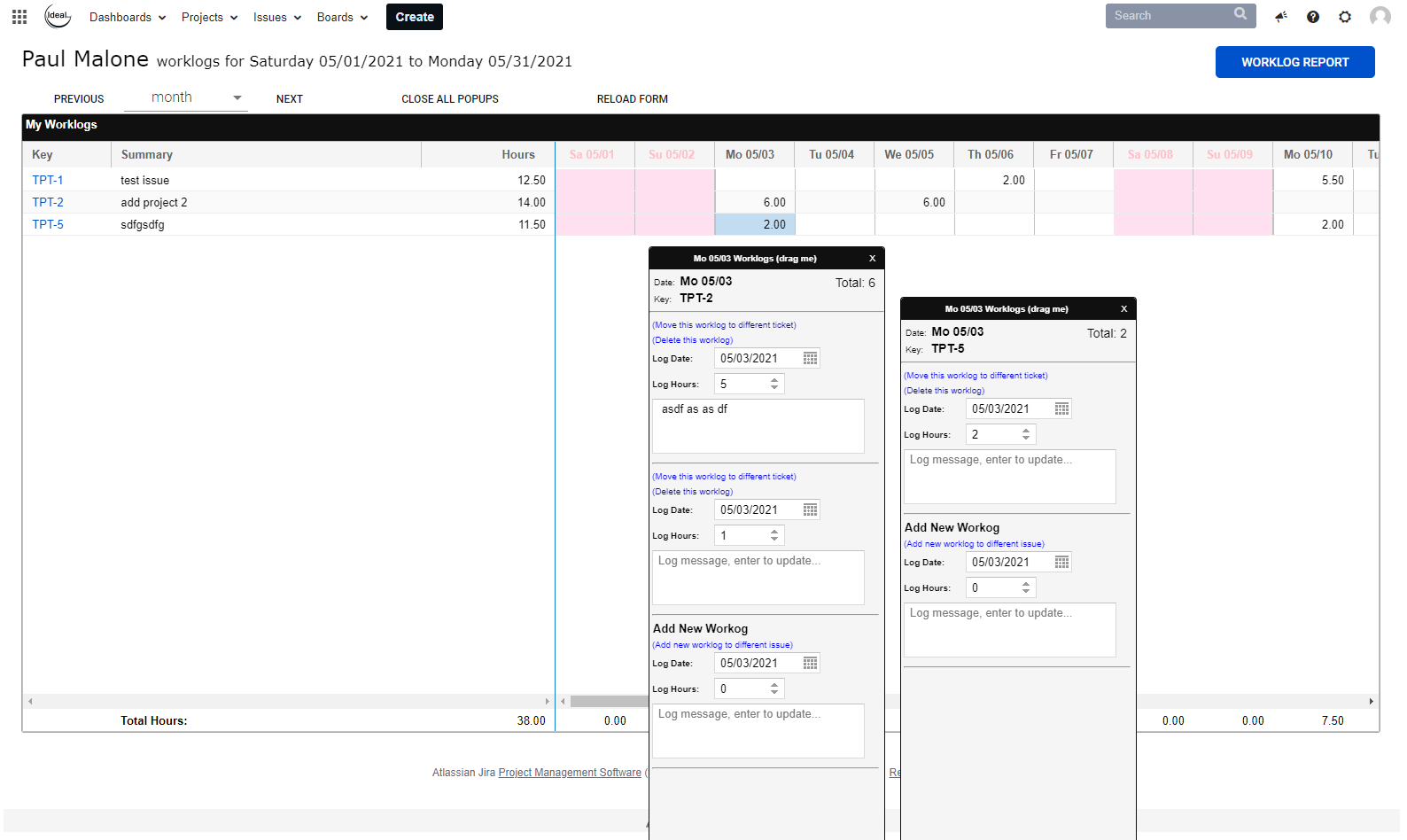1407x840 pixels.
Task: Open calendar picker in TPT-5 Add New Worklog
Action: point(1061,563)
